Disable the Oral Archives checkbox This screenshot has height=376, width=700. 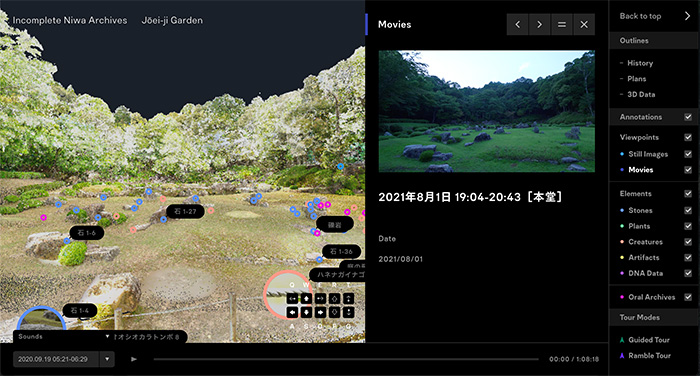pyautogui.click(x=688, y=297)
